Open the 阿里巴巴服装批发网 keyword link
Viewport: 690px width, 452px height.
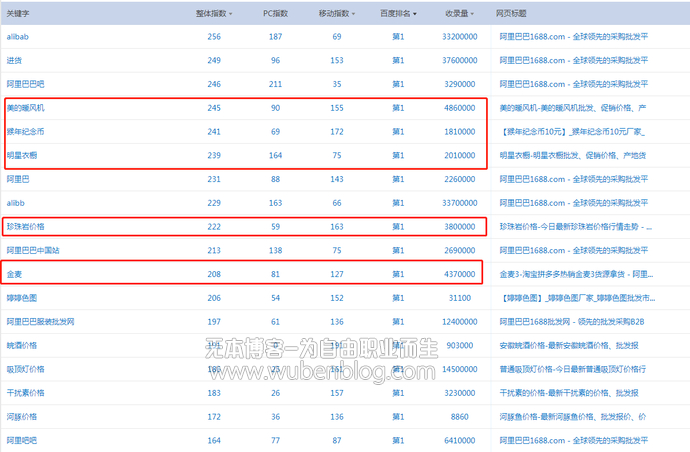pos(40,322)
